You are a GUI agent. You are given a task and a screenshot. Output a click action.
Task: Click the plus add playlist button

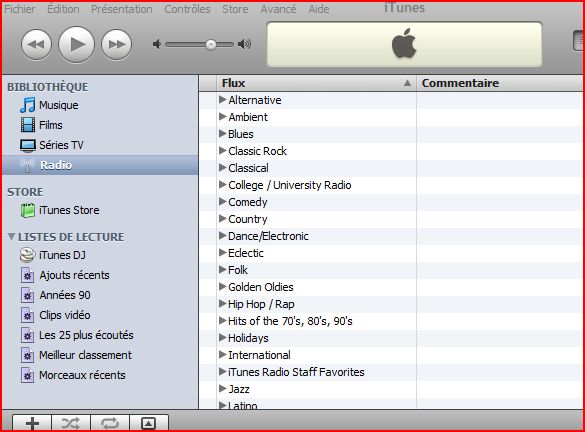(32, 423)
